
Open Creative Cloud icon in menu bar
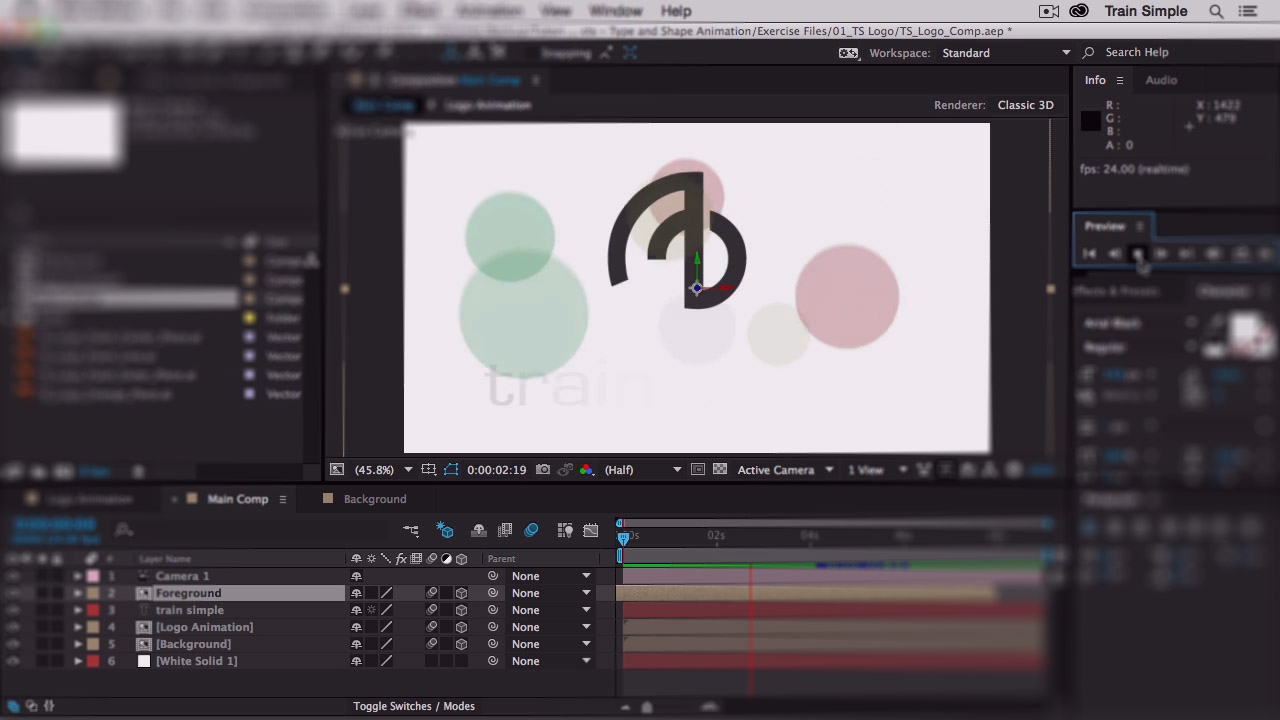point(1079,11)
